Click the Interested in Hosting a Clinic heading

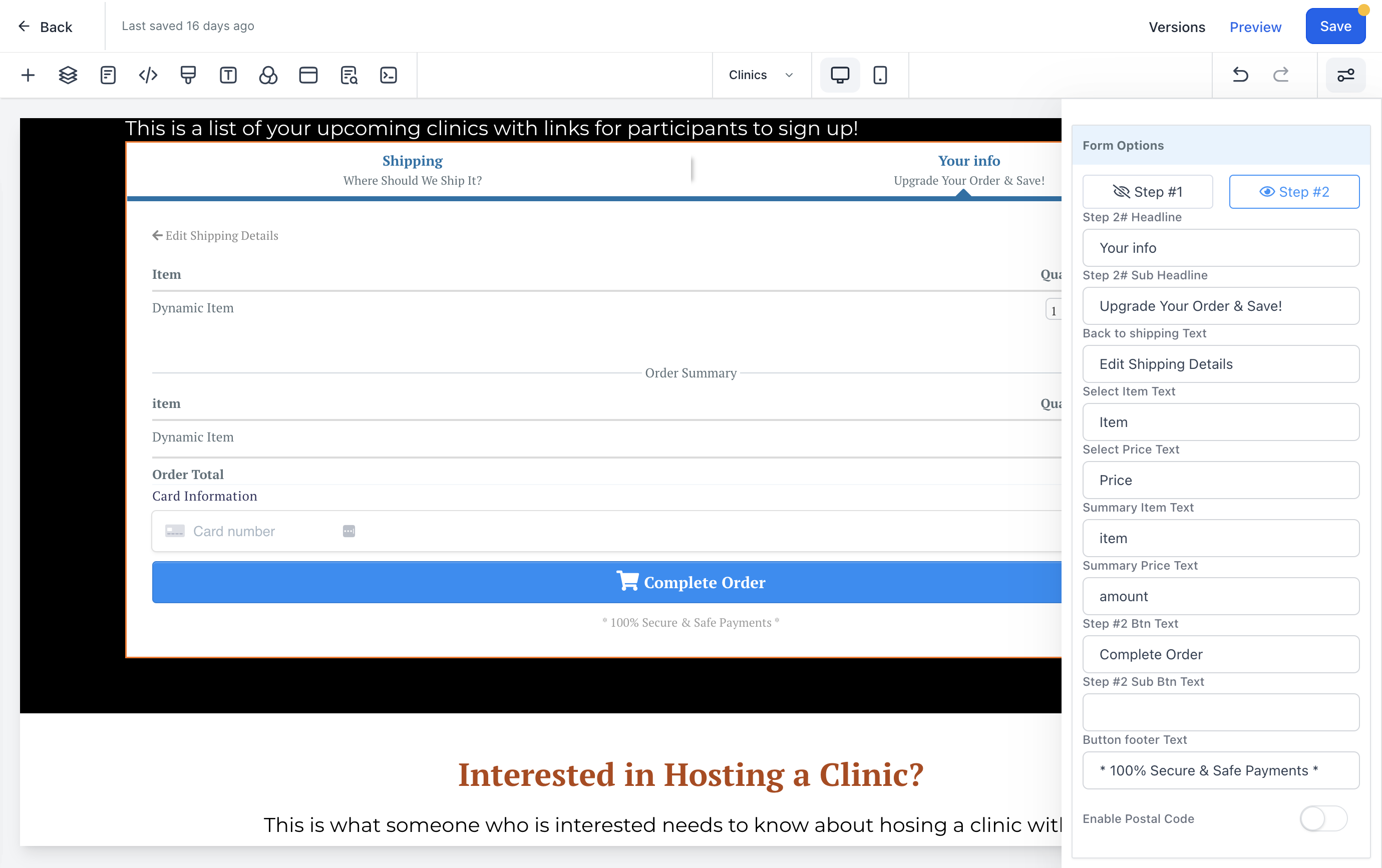[x=690, y=775]
